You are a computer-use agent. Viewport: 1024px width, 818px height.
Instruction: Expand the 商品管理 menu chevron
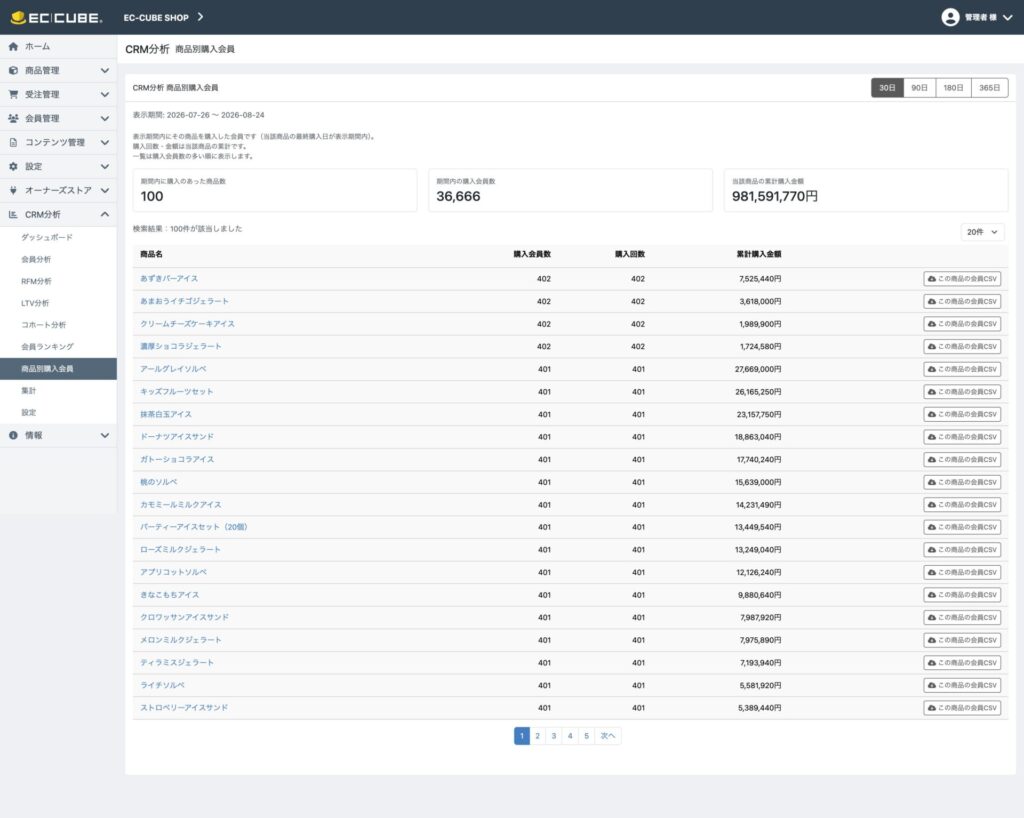[104, 71]
